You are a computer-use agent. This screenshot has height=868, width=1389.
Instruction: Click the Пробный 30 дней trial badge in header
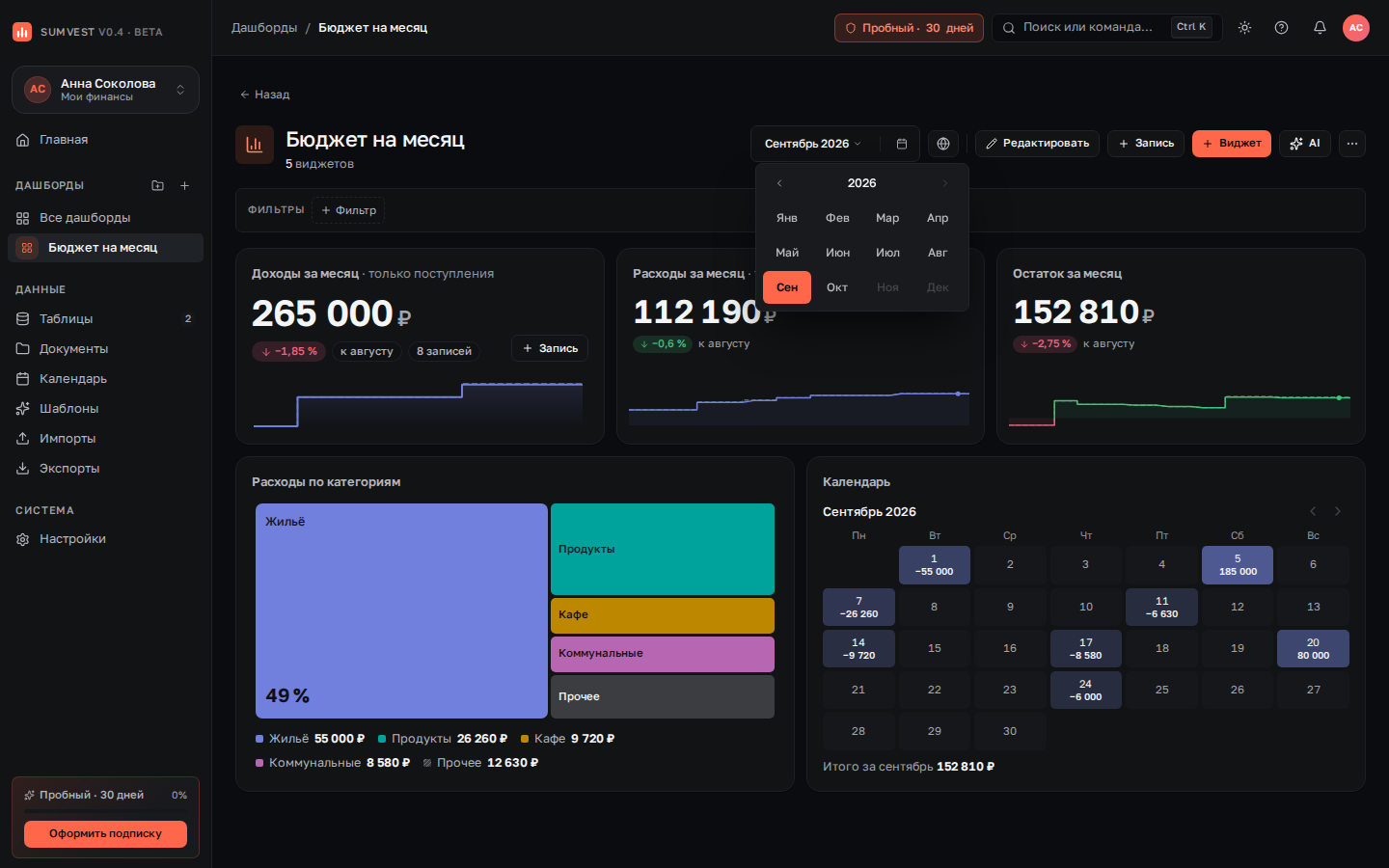(909, 28)
